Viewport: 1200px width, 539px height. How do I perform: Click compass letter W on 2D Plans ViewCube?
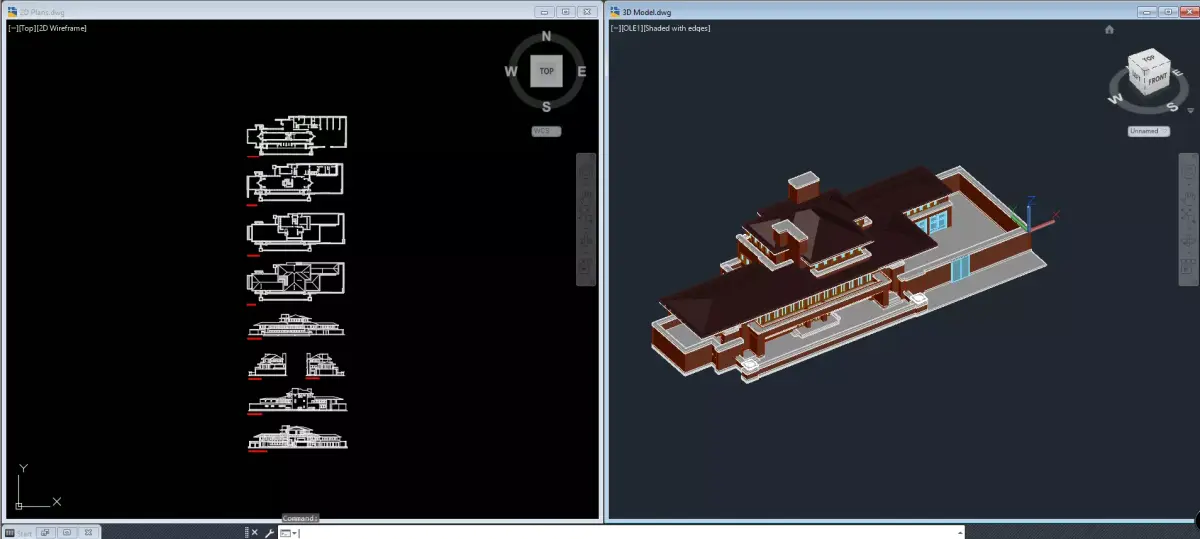(510, 71)
